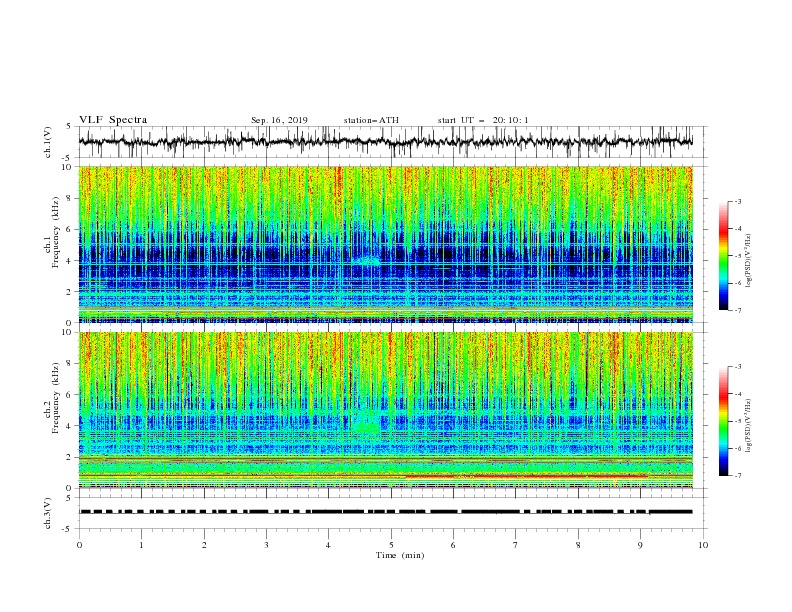This screenshot has height=612, width=792.
Task: Click the "-3" label on ch.1 colorbar
Action: click(738, 201)
